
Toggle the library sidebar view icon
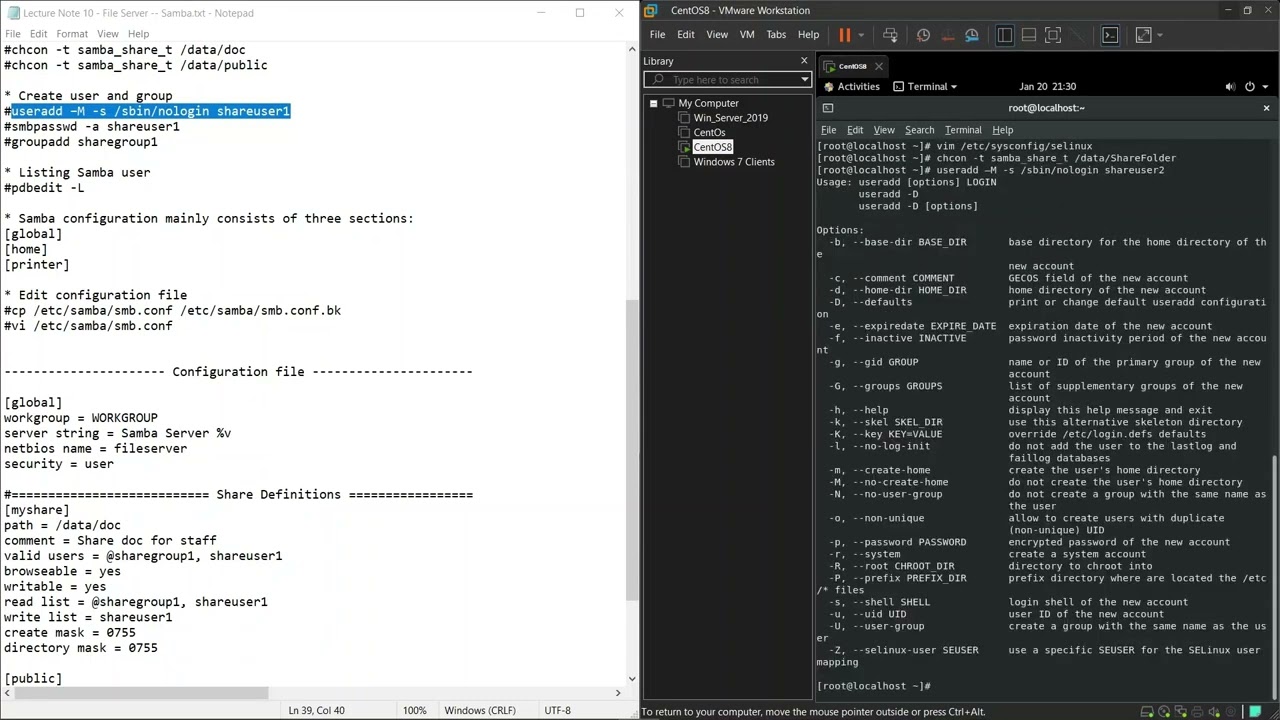tap(1005, 35)
